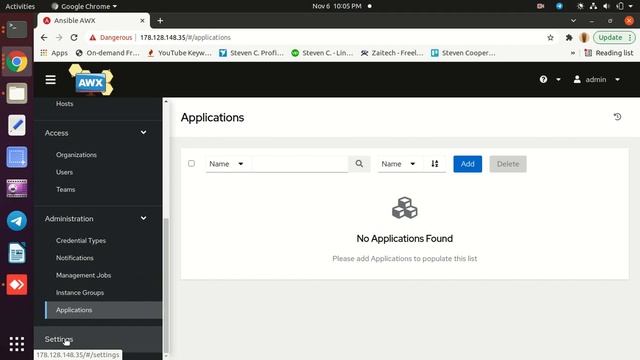Click the Chrome Update button
640x360 pixels.
click(x=614, y=38)
